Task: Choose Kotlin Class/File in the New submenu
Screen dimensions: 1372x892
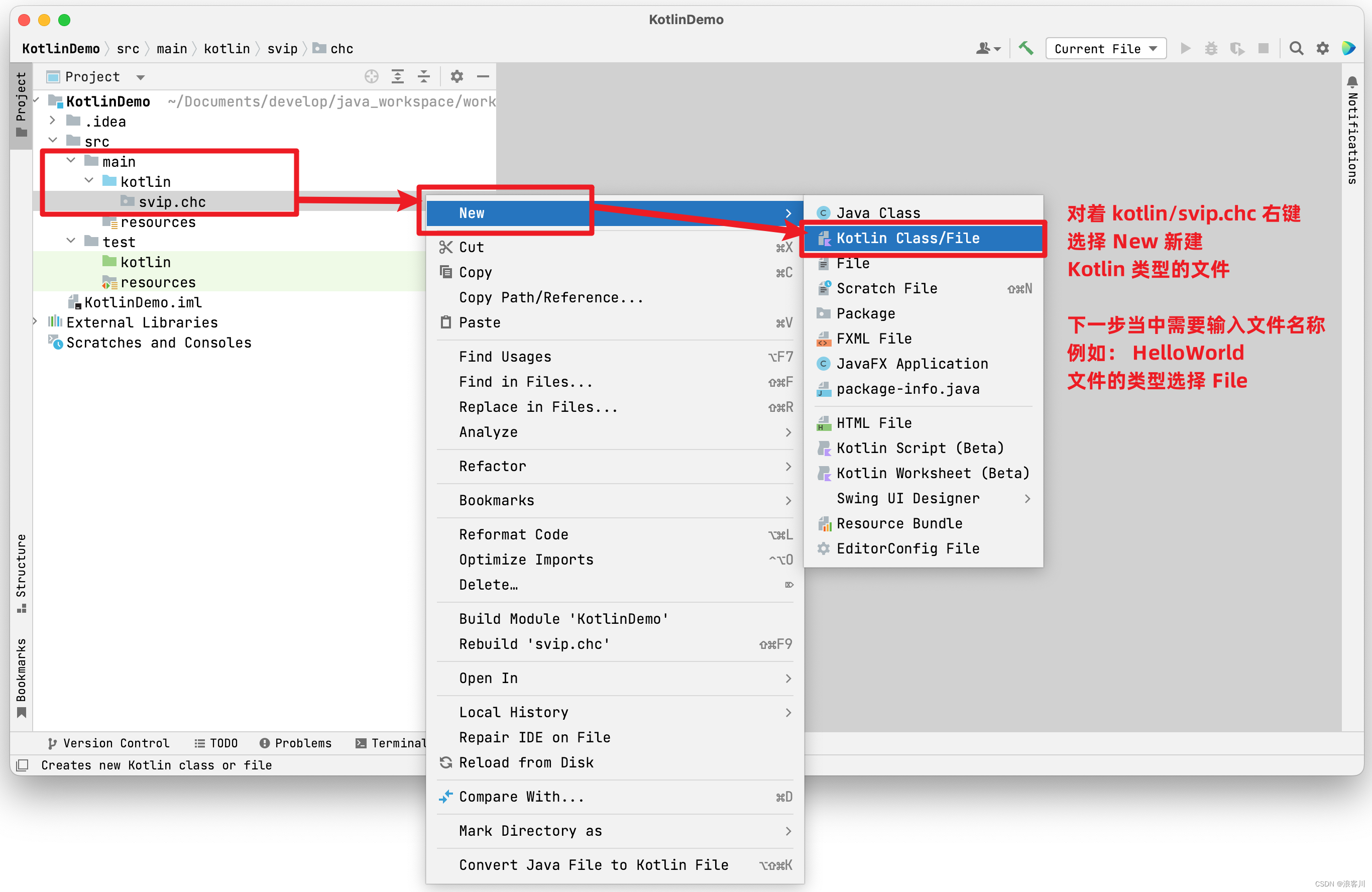Action: coord(923,238)
